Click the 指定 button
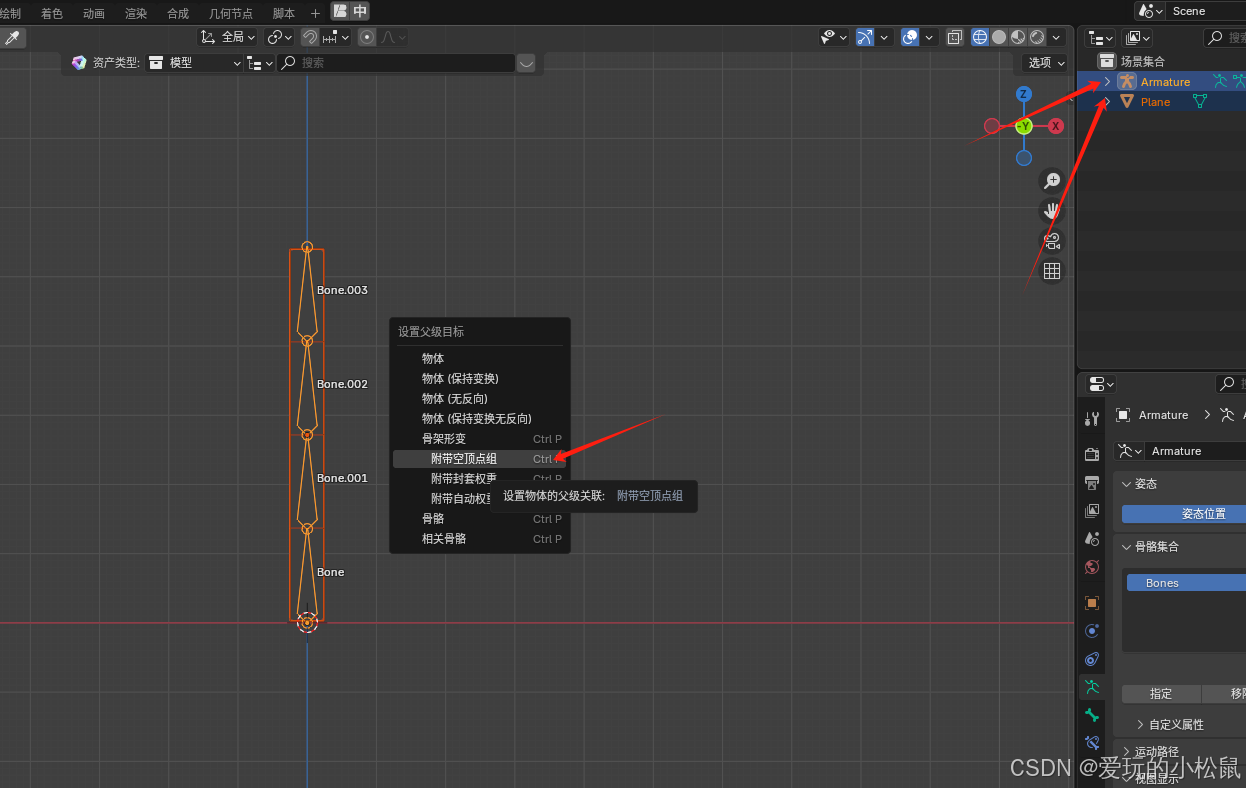Image resolution: width=1246 pixels, height=788 pixels. [1161, 694]
